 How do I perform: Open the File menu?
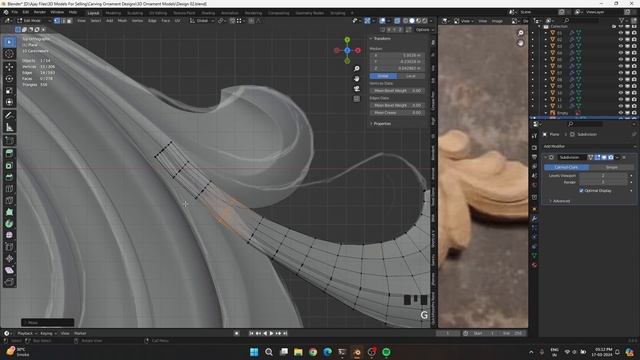[15, 12]
